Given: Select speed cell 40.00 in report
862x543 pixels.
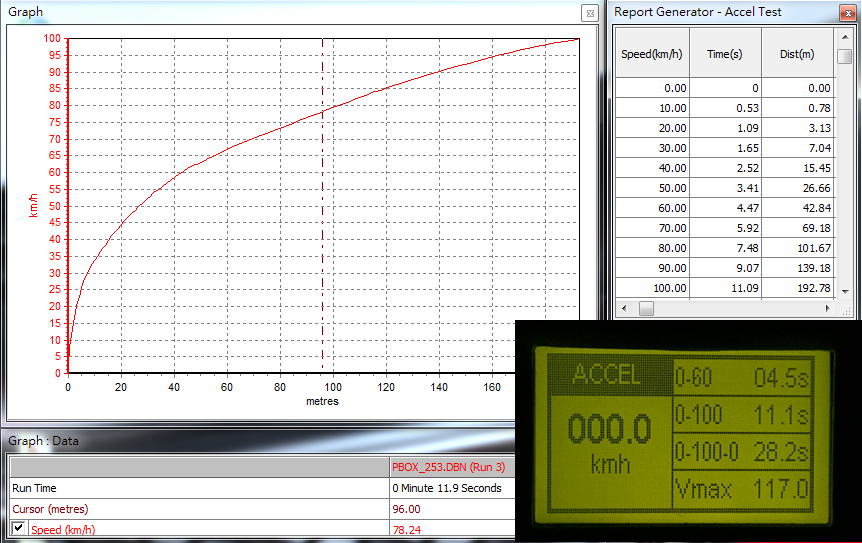Looking at the screenshot, I should (x=652, y=168).
